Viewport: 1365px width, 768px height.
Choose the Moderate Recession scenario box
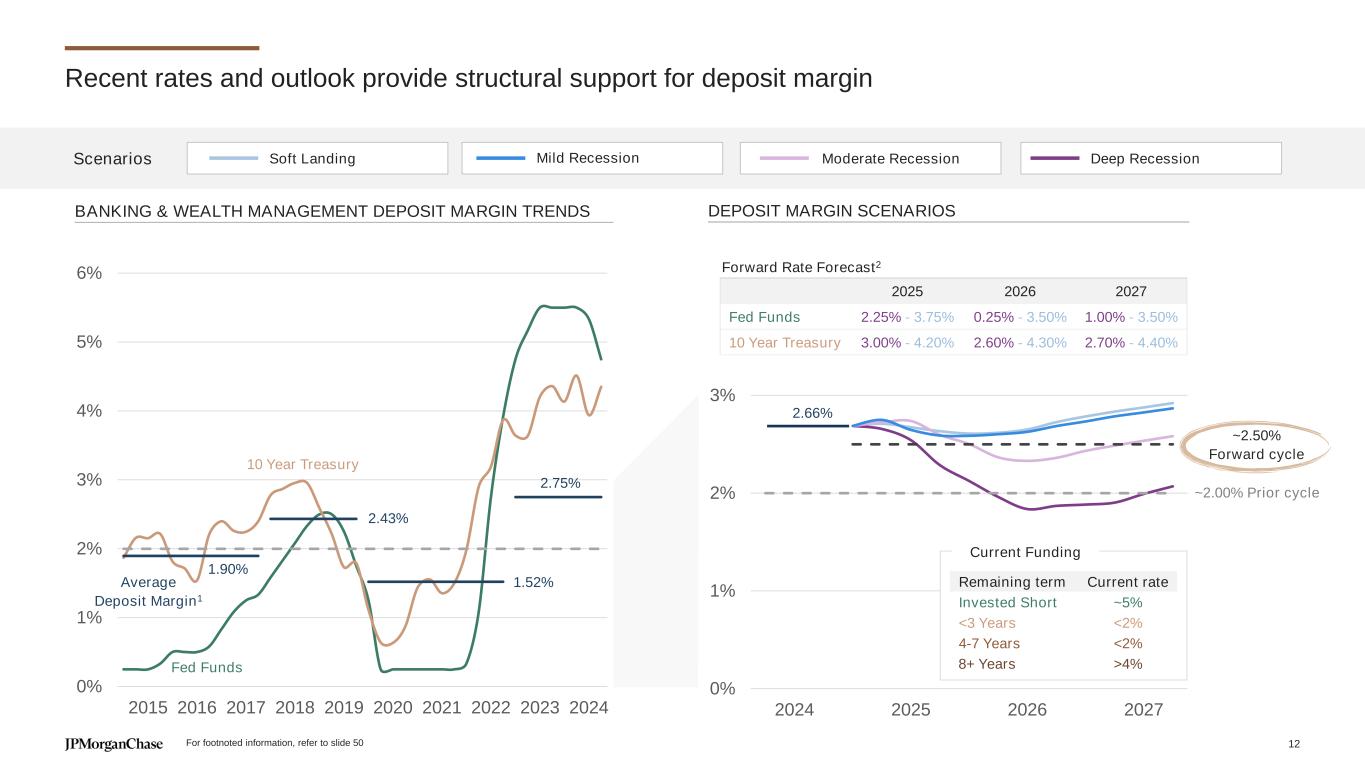(x=870, y=158)
